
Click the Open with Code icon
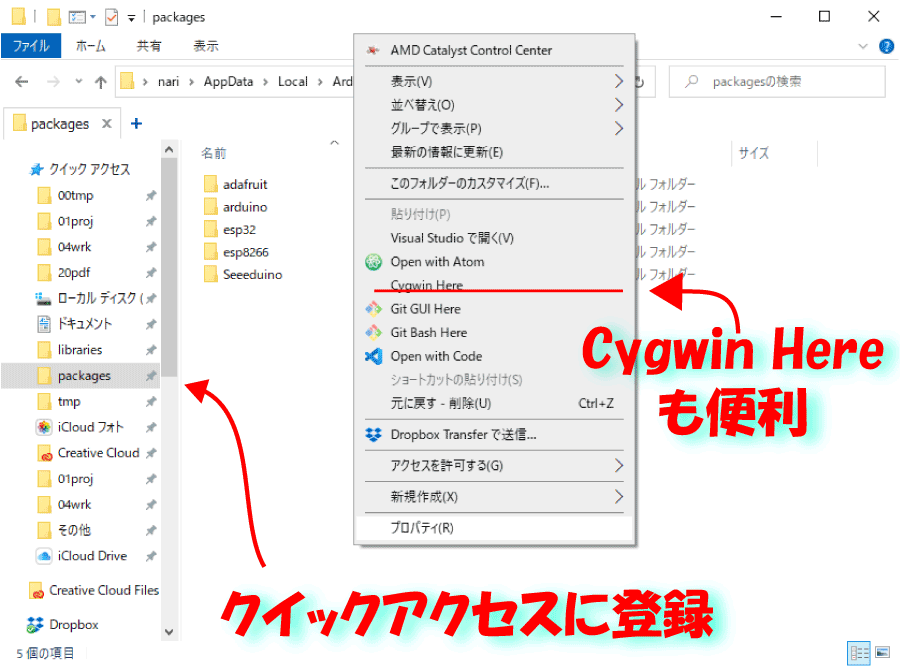click(373, 356)
